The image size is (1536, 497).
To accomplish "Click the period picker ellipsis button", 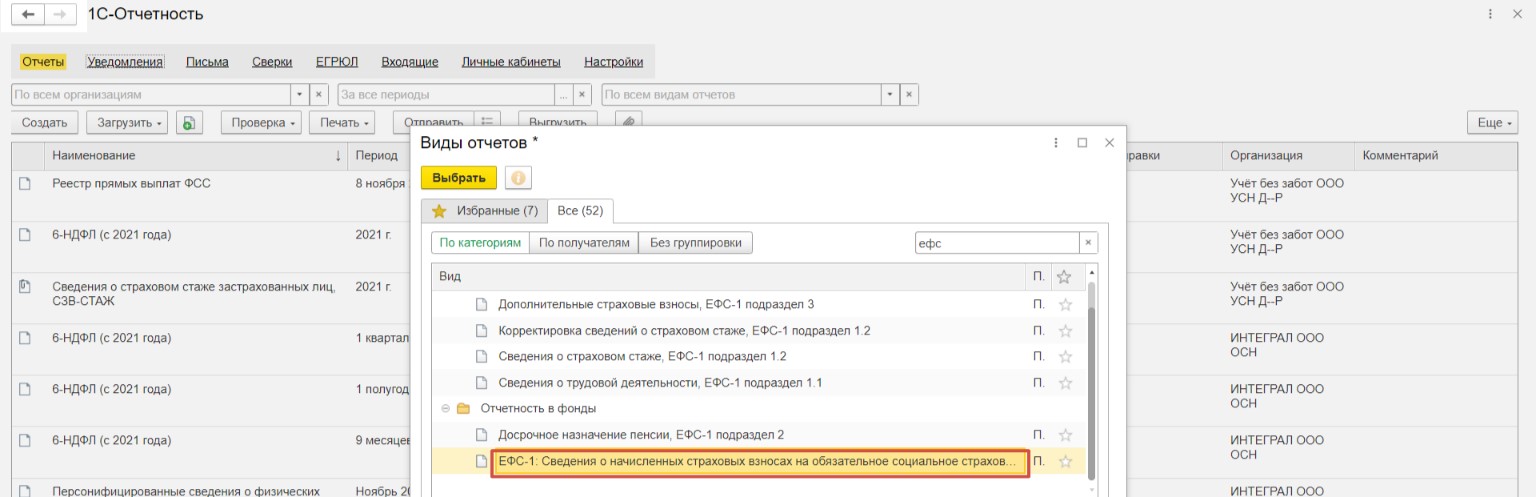I will click(x=563, y=95).
